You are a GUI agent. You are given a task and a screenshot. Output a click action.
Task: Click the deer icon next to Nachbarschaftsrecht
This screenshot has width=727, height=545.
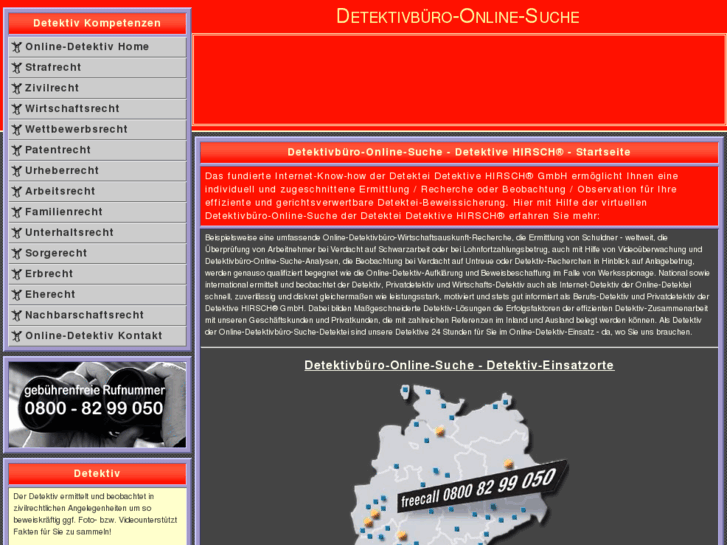[x=17, y=315]
